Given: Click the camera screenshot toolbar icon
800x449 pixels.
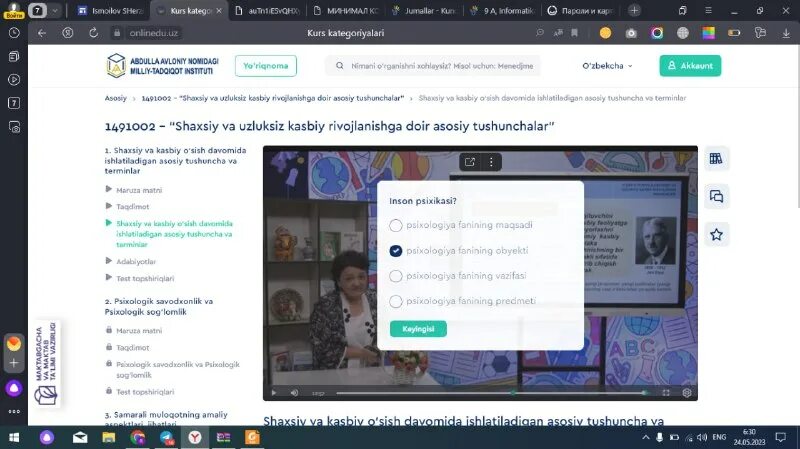Looking at the screenshot, I should [x=631, y=33].
